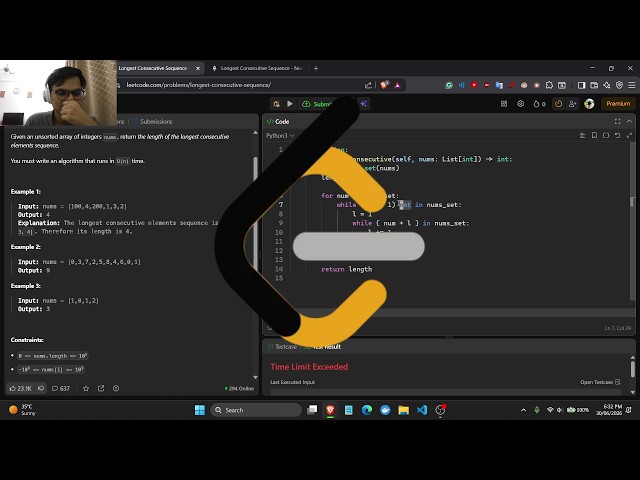Image resolution: width=640 pixels, height=480 pixels.
Task: Switch to the second Longest Consecutive Sequence tab
Action: pos(258,68)
